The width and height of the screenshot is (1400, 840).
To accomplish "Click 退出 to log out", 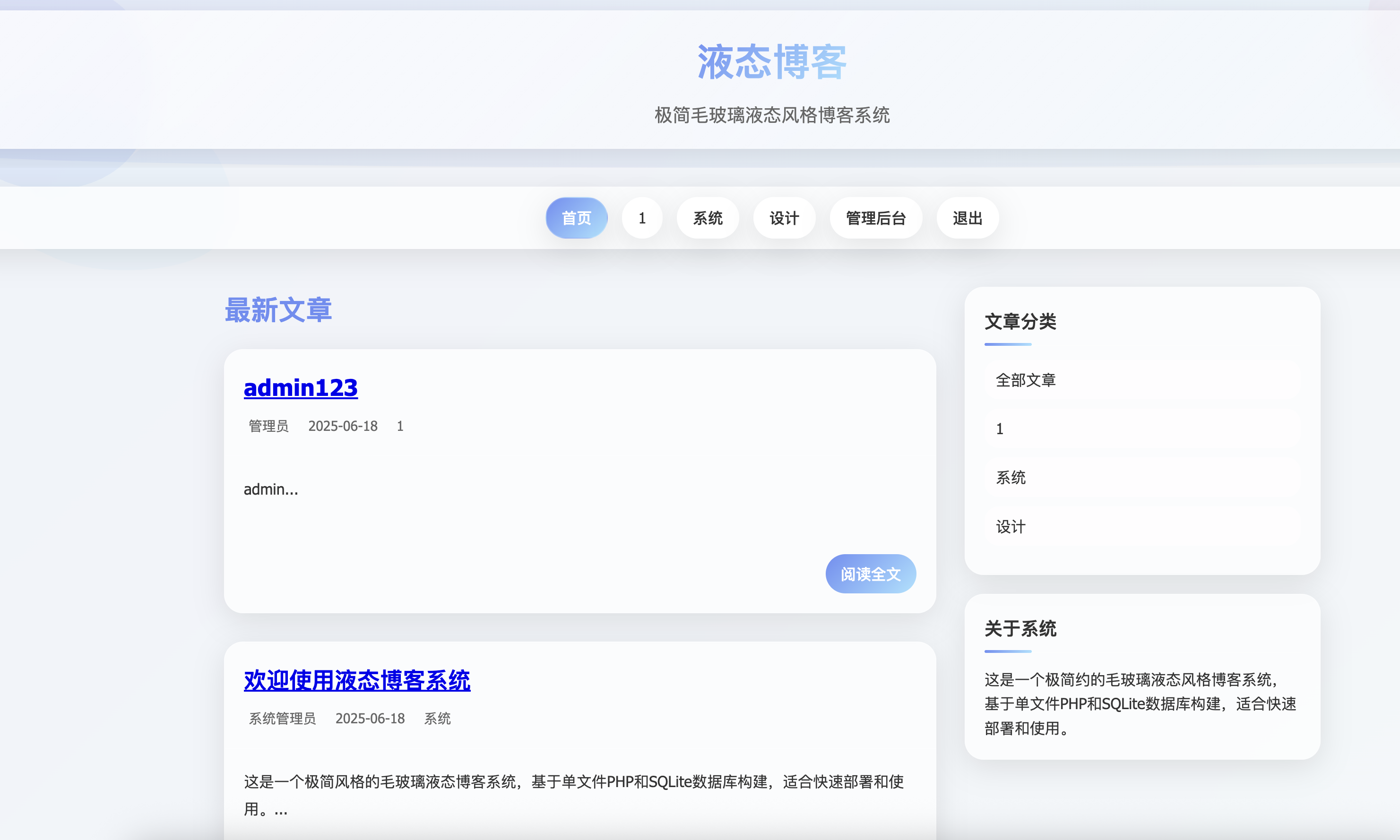I will 967,218.
